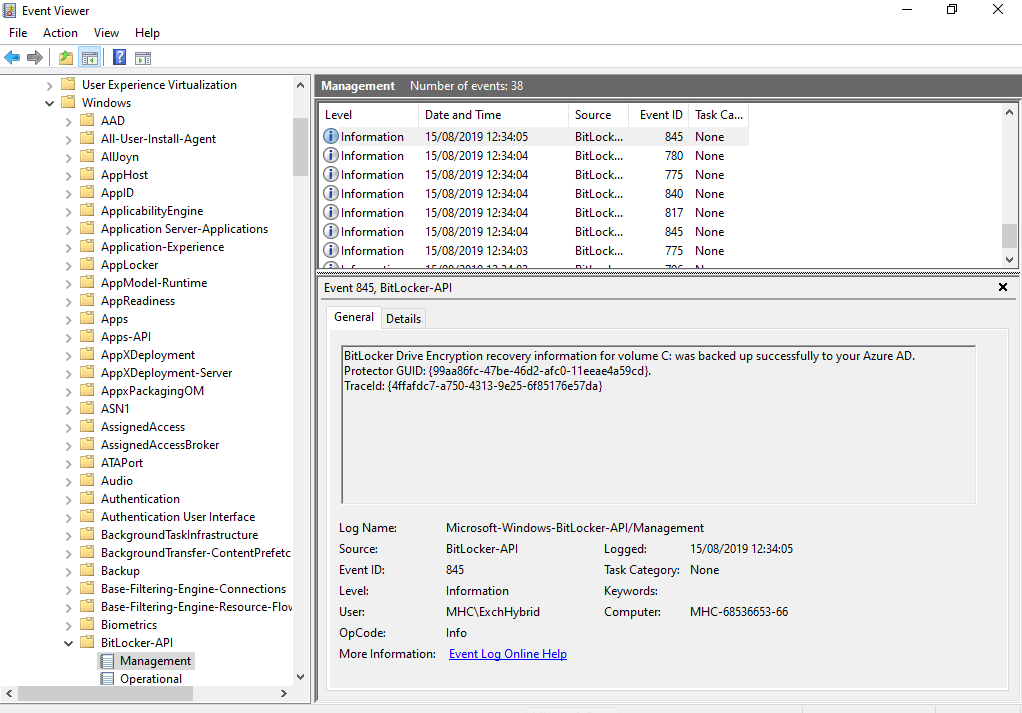This screenshot has width=1022, height=713.
Task: Switch to the Details tab
Action: tap(403, 317)
